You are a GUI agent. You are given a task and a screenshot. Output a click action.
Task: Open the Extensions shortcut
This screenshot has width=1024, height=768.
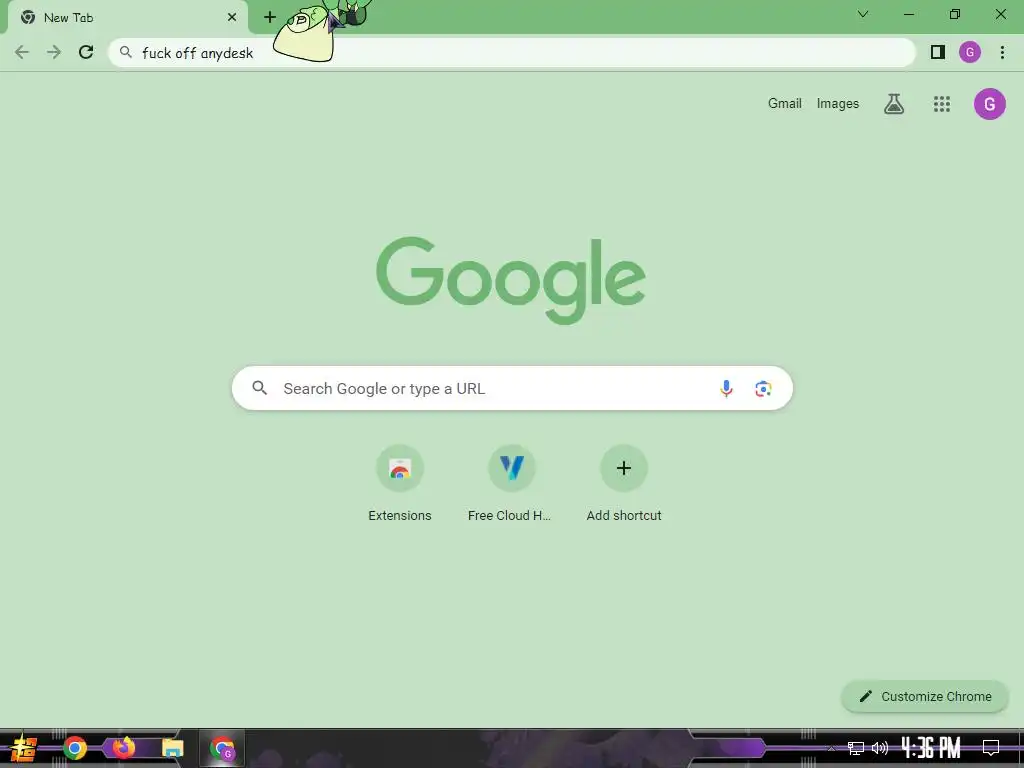pyautogui.click(x=400, y=484)
